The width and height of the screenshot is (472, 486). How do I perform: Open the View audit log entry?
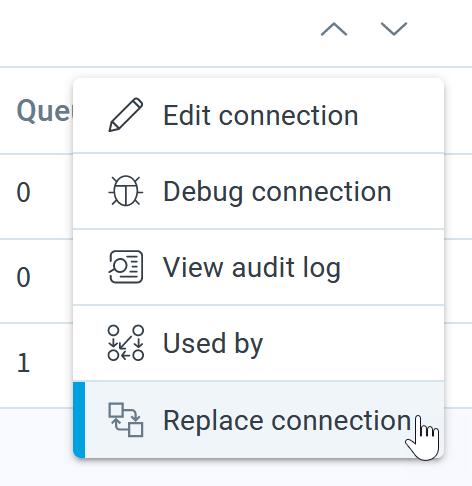(252, 268)
